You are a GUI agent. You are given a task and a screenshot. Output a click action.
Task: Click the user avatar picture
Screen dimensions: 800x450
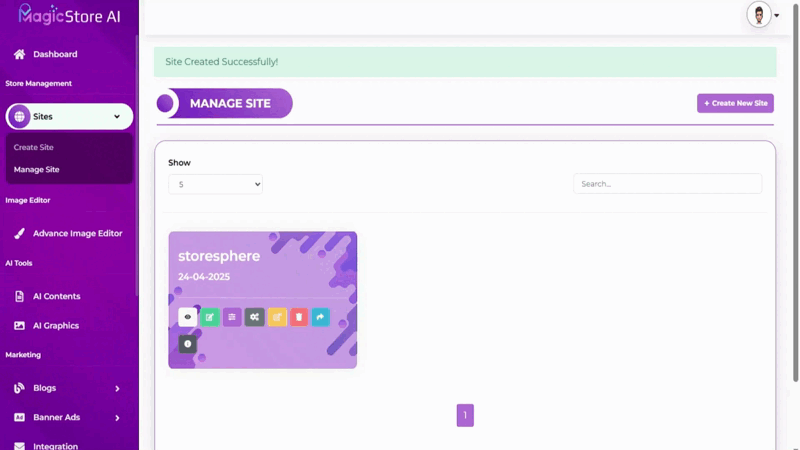click(759, 15)
